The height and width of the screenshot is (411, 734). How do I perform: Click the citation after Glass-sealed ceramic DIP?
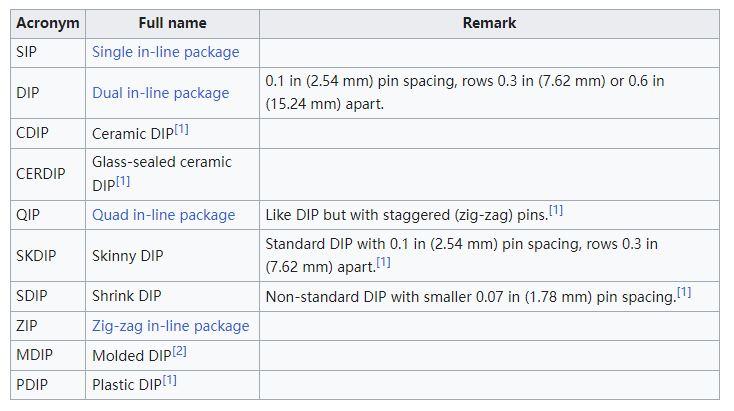tap(123, 181)
